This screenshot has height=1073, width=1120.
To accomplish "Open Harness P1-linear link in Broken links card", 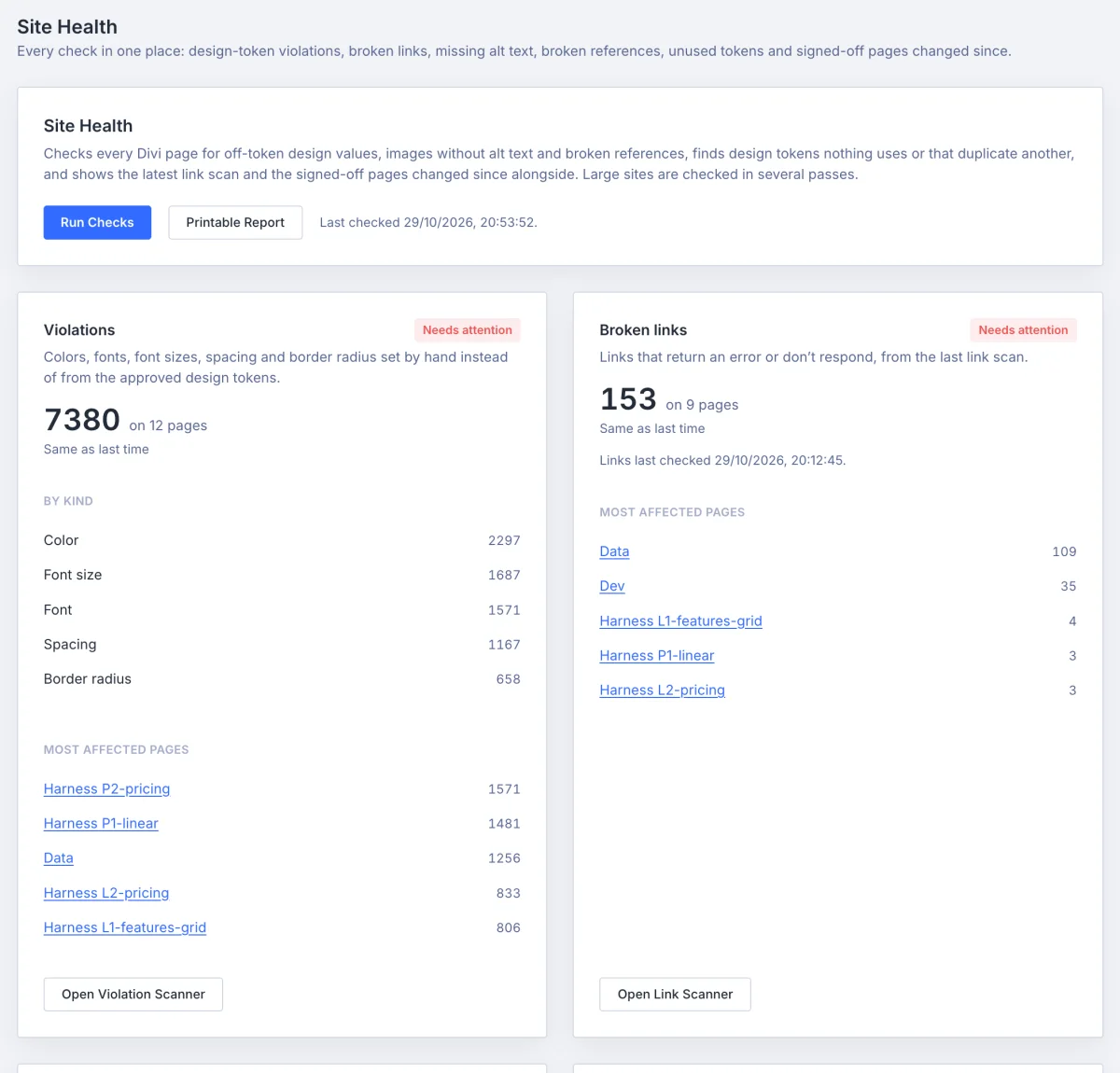I will pyautogui.click(x=657, y=656).
